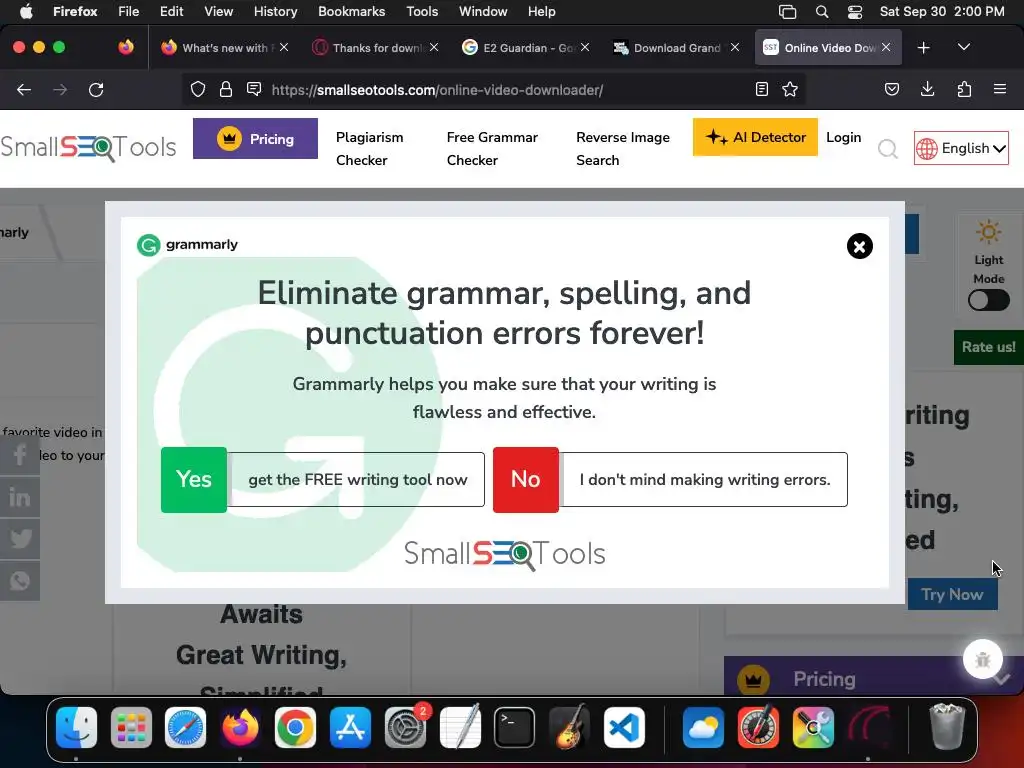
Task: Open the Apple menu
Action: 26,12
